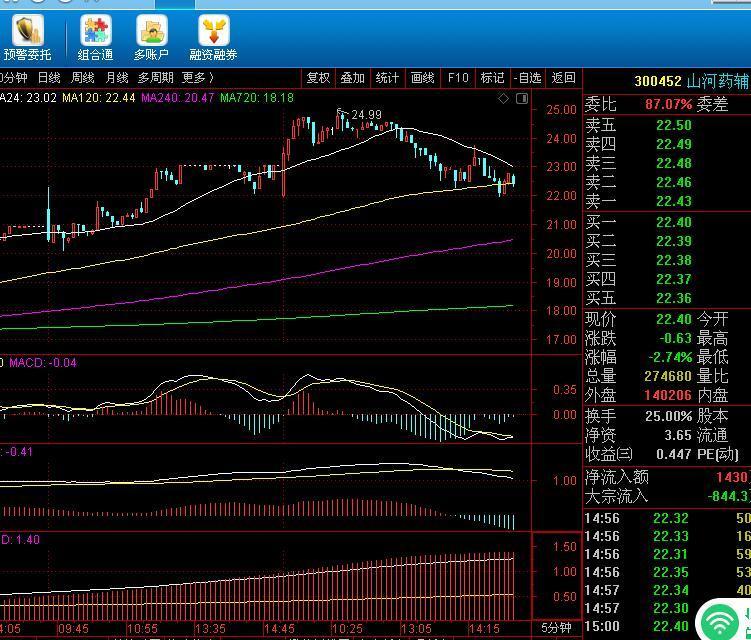Expand the 更多 more periods menu

click(197, 78)
